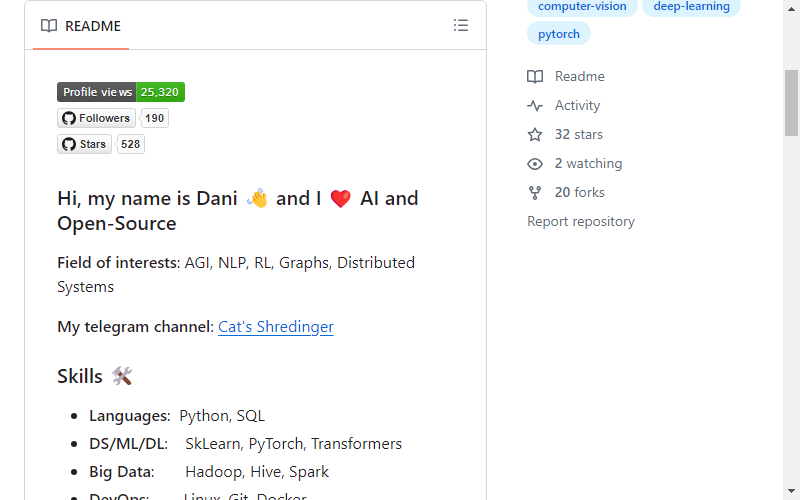
Task: Open the deep-learning topic tag
Action: [x=691, y=7]
